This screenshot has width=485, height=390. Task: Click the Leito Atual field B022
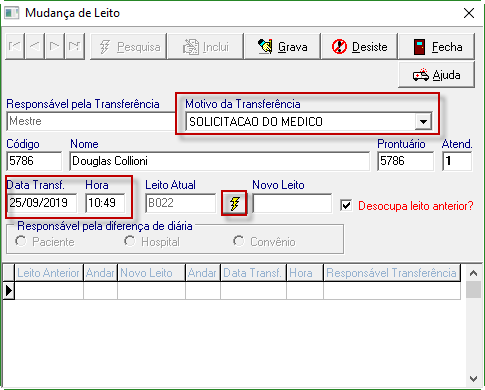[x=180, y=203]
